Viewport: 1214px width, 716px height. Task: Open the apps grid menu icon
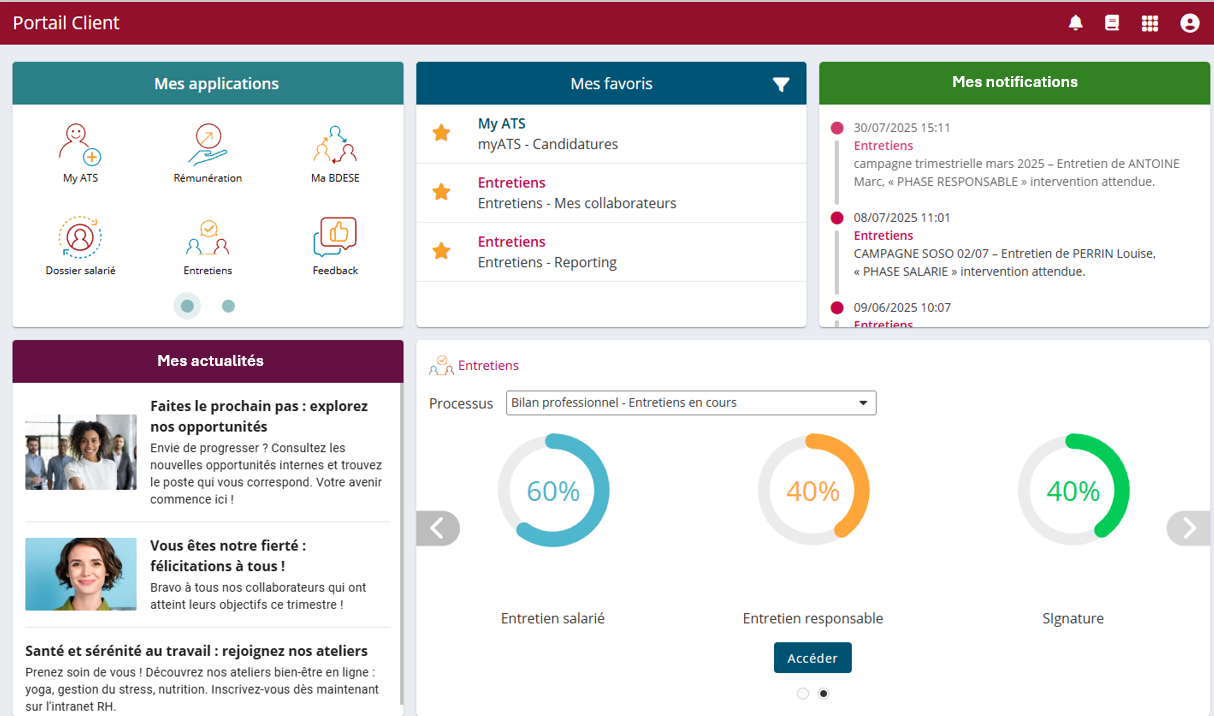pyautogui.click(x=1150, y=23)
